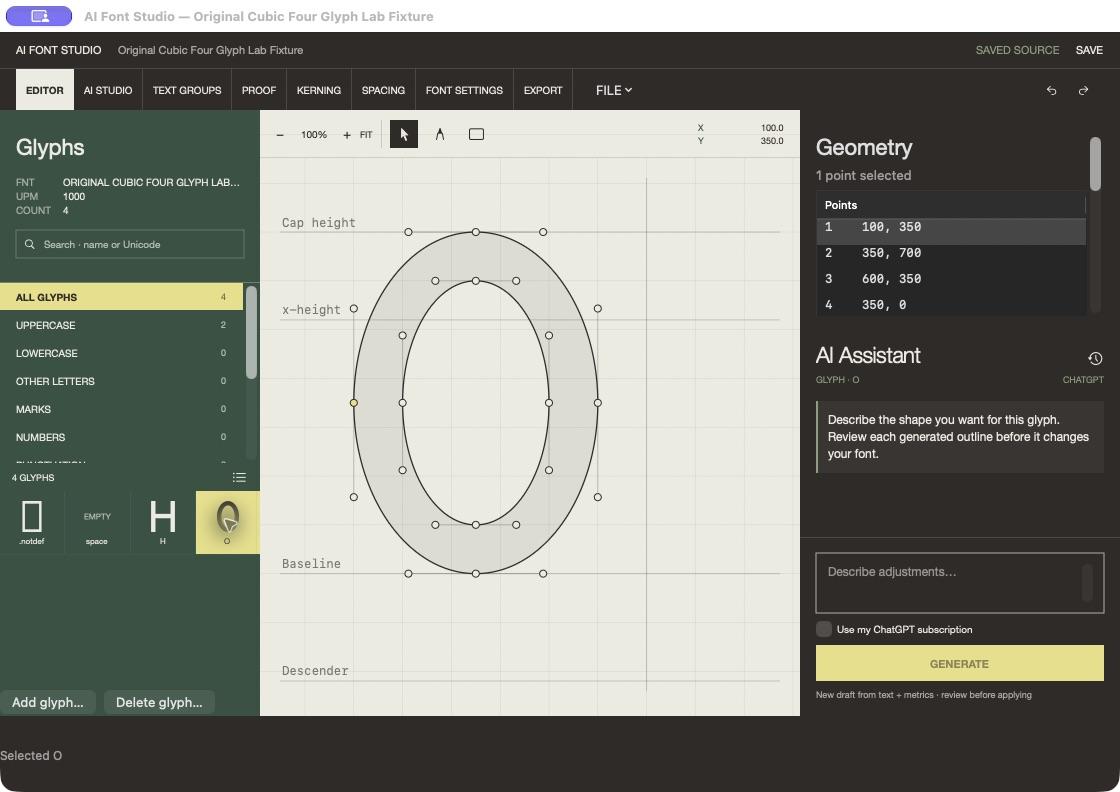Click the search magnifier icon
The image size is (1120, 792).
[x=30, y=244]
